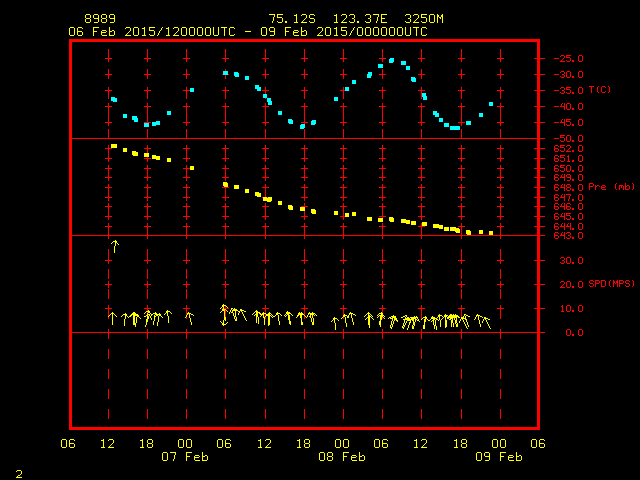Click the 09 Feb date label
640x480 pixels.
(x=499, y=457)
